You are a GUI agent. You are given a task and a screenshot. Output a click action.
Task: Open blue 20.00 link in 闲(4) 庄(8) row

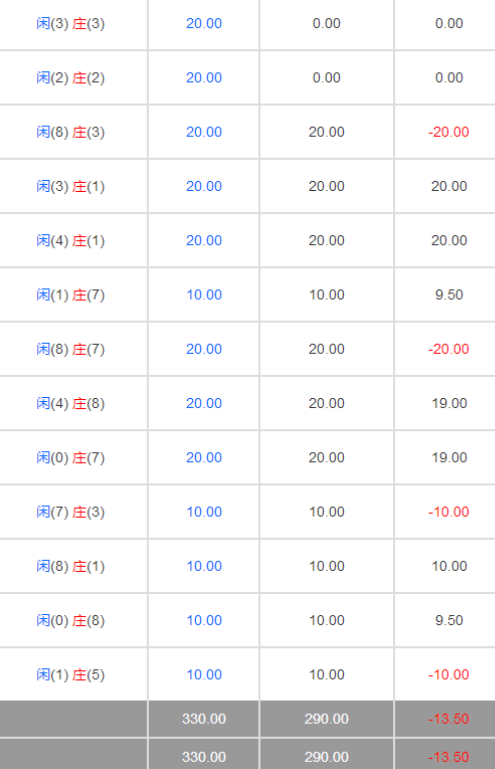pos(204,403)
